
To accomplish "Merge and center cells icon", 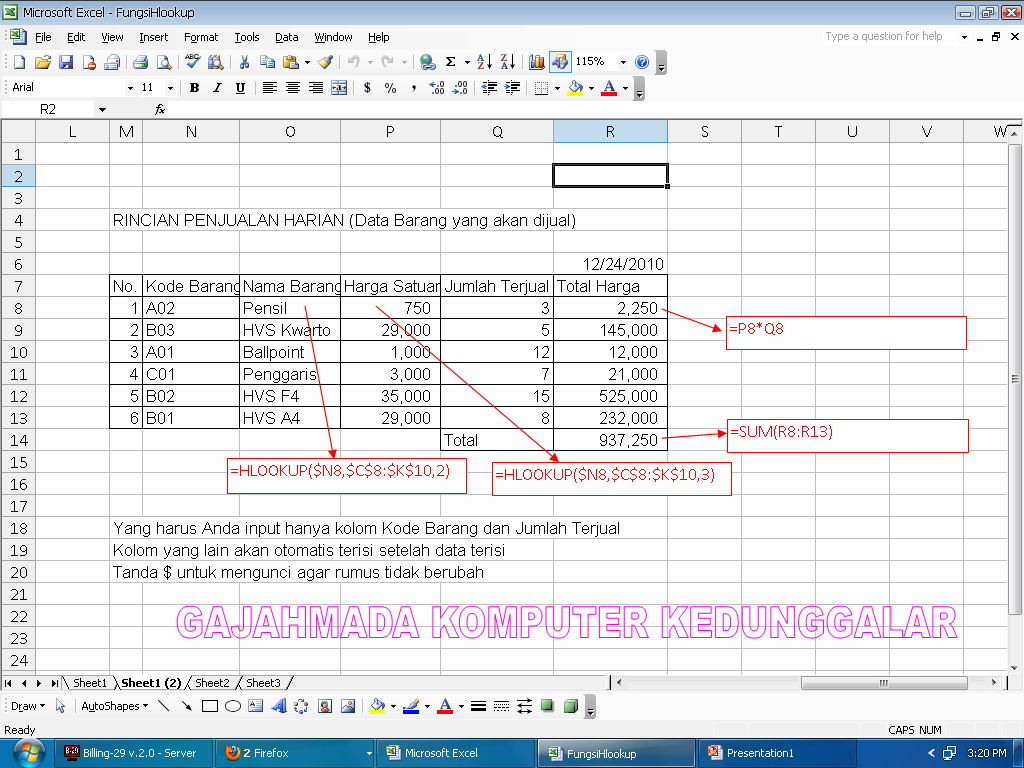I will point(339,88).
